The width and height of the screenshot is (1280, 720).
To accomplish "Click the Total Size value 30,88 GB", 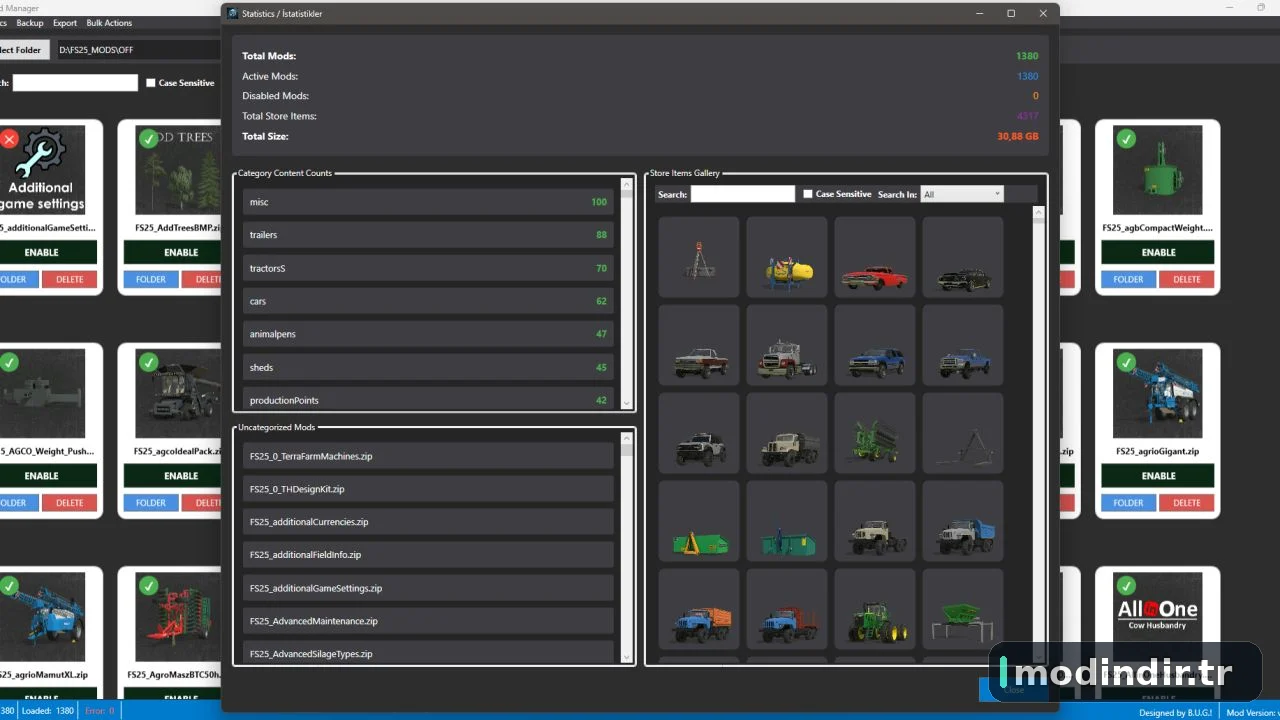I will [x=1017, y=136].
